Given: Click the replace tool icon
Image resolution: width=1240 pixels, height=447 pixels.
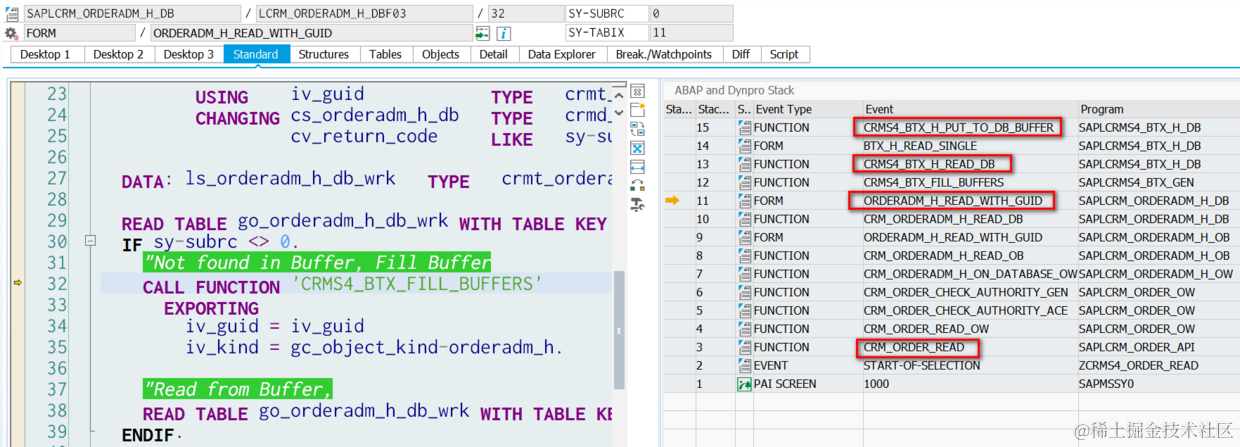Looking at the screenshot, I should 637,129.
